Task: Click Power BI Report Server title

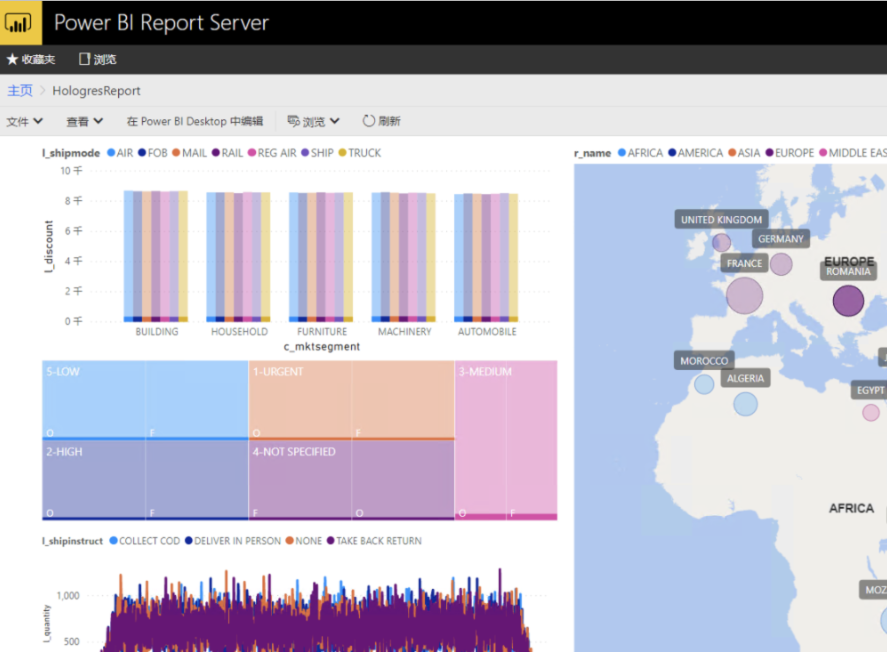Action: (x=161, y=23)
